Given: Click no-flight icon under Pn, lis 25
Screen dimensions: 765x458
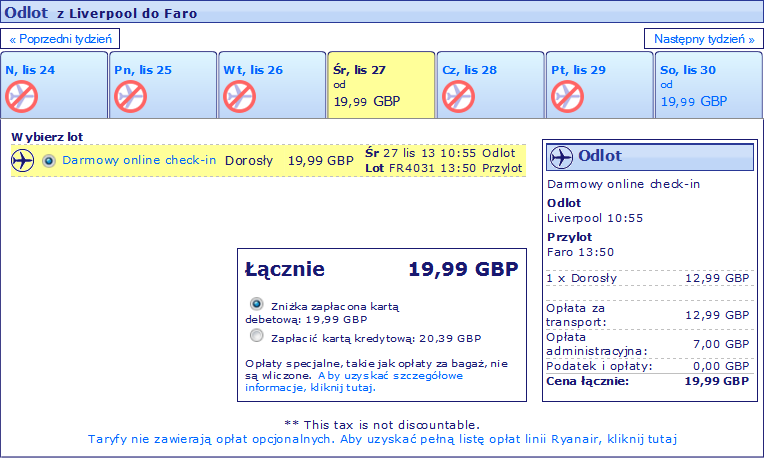Looking at the screenshot, I should tap(130, 97).
